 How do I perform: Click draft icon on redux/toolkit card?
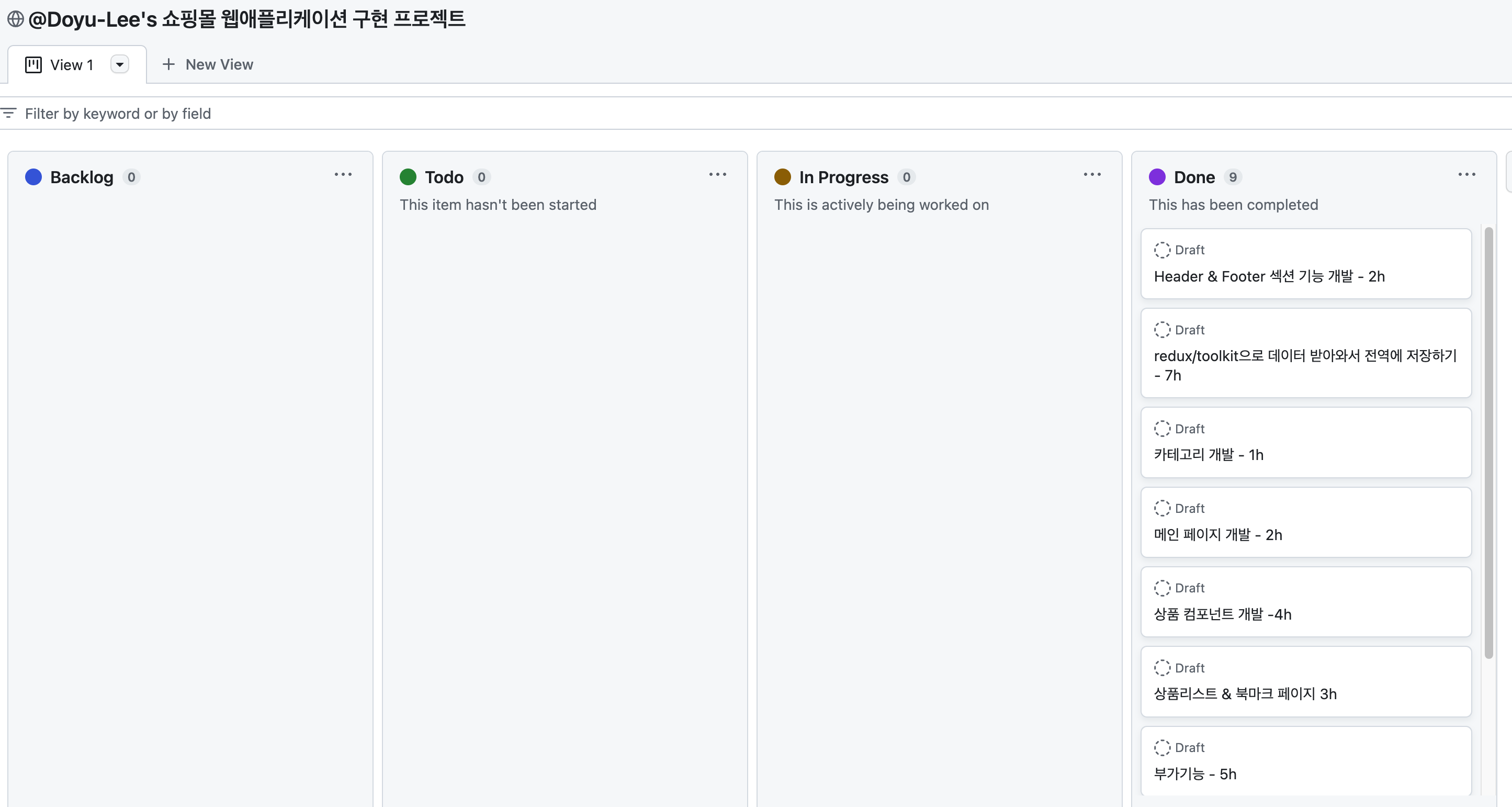coord(1161,330)
